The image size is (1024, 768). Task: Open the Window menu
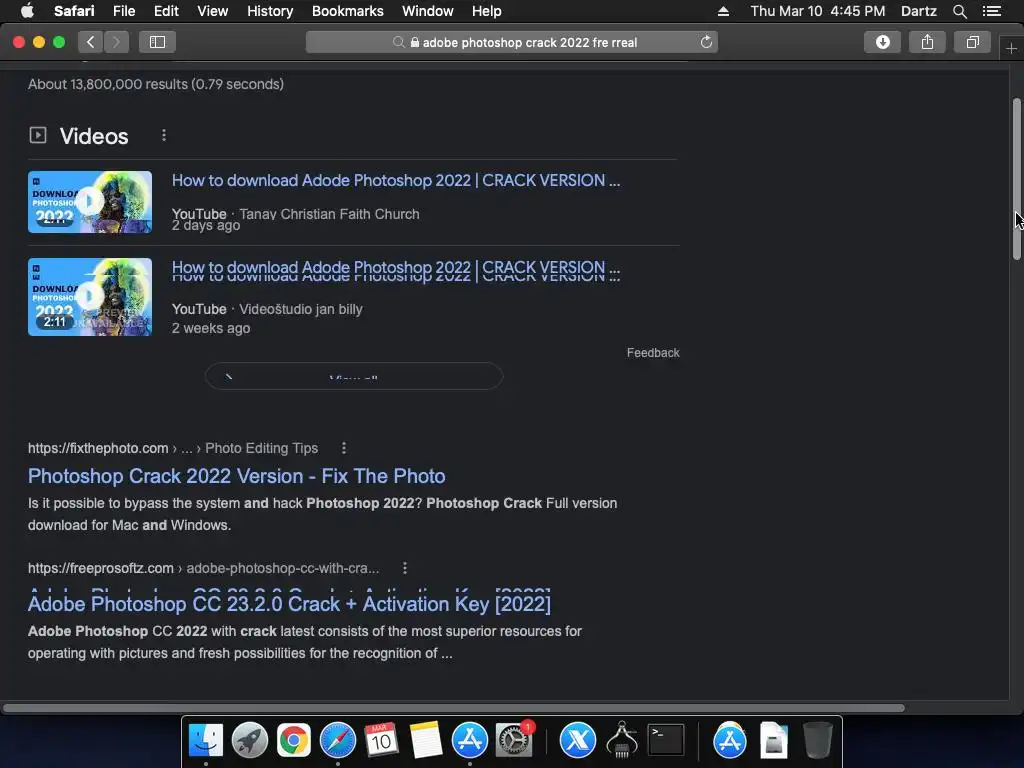tap(427, 11)
